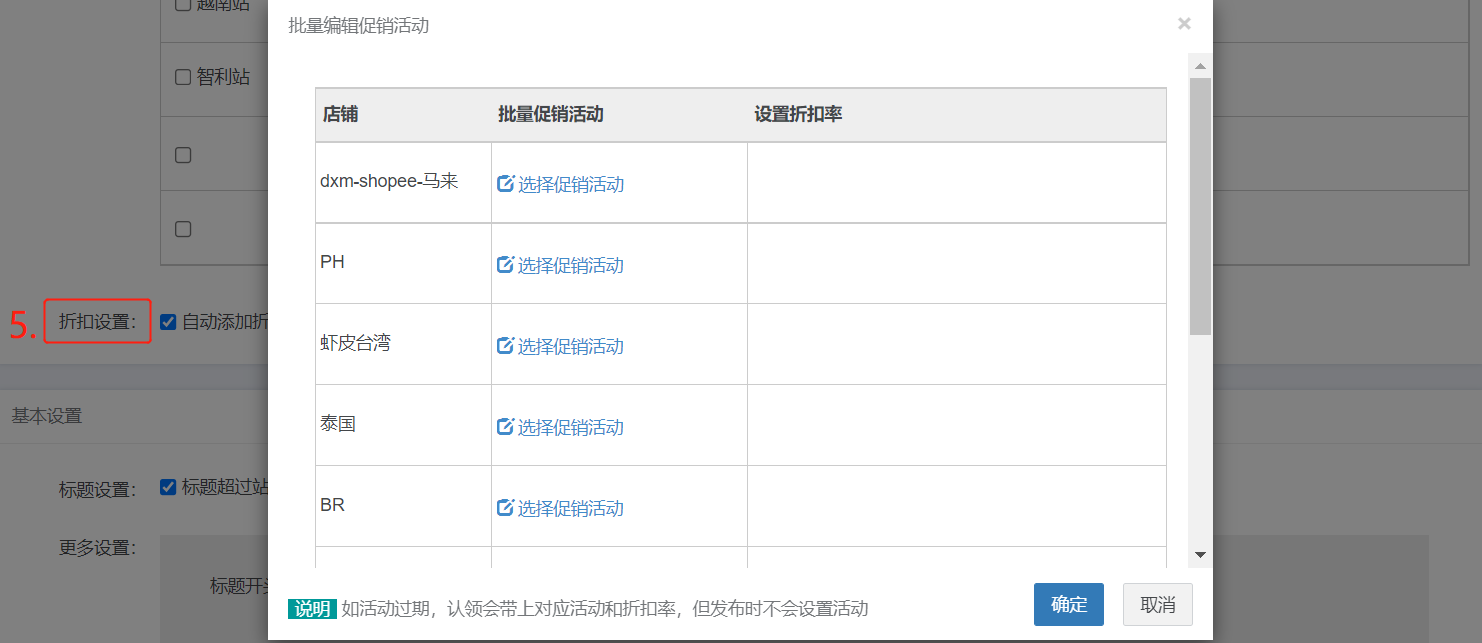Click edit icon in BR store row

click(x=506, y=508)
